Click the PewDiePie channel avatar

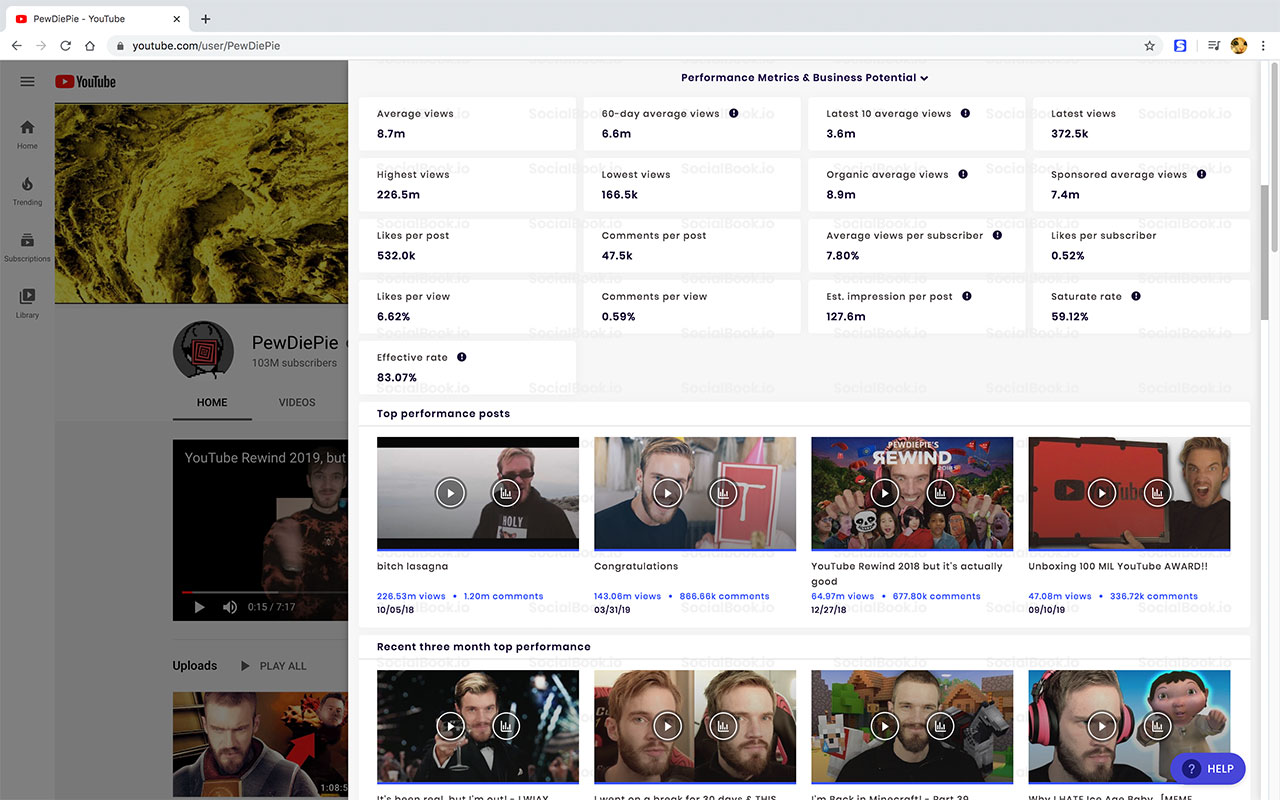[x=203, y=351]
